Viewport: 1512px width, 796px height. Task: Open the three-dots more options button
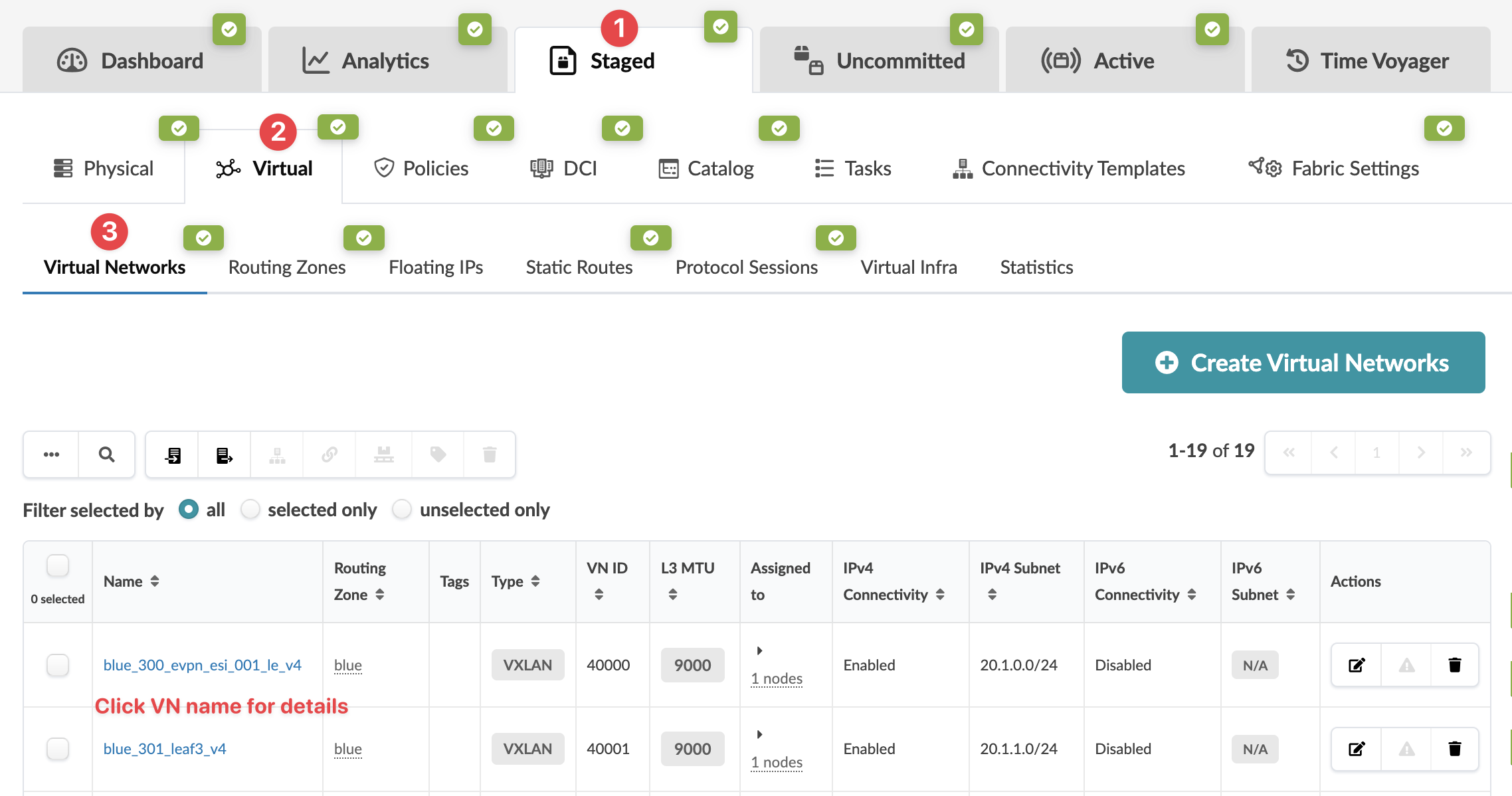51,454
